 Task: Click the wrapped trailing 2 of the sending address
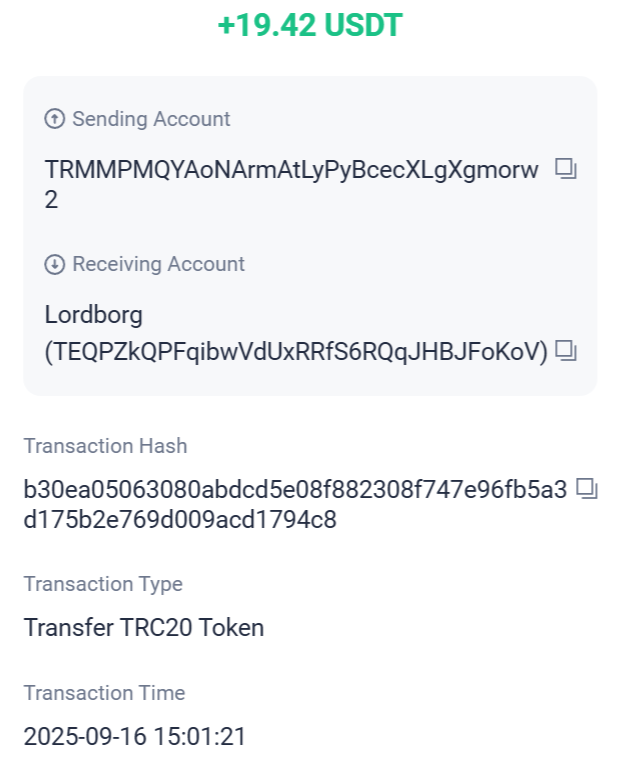52,200
